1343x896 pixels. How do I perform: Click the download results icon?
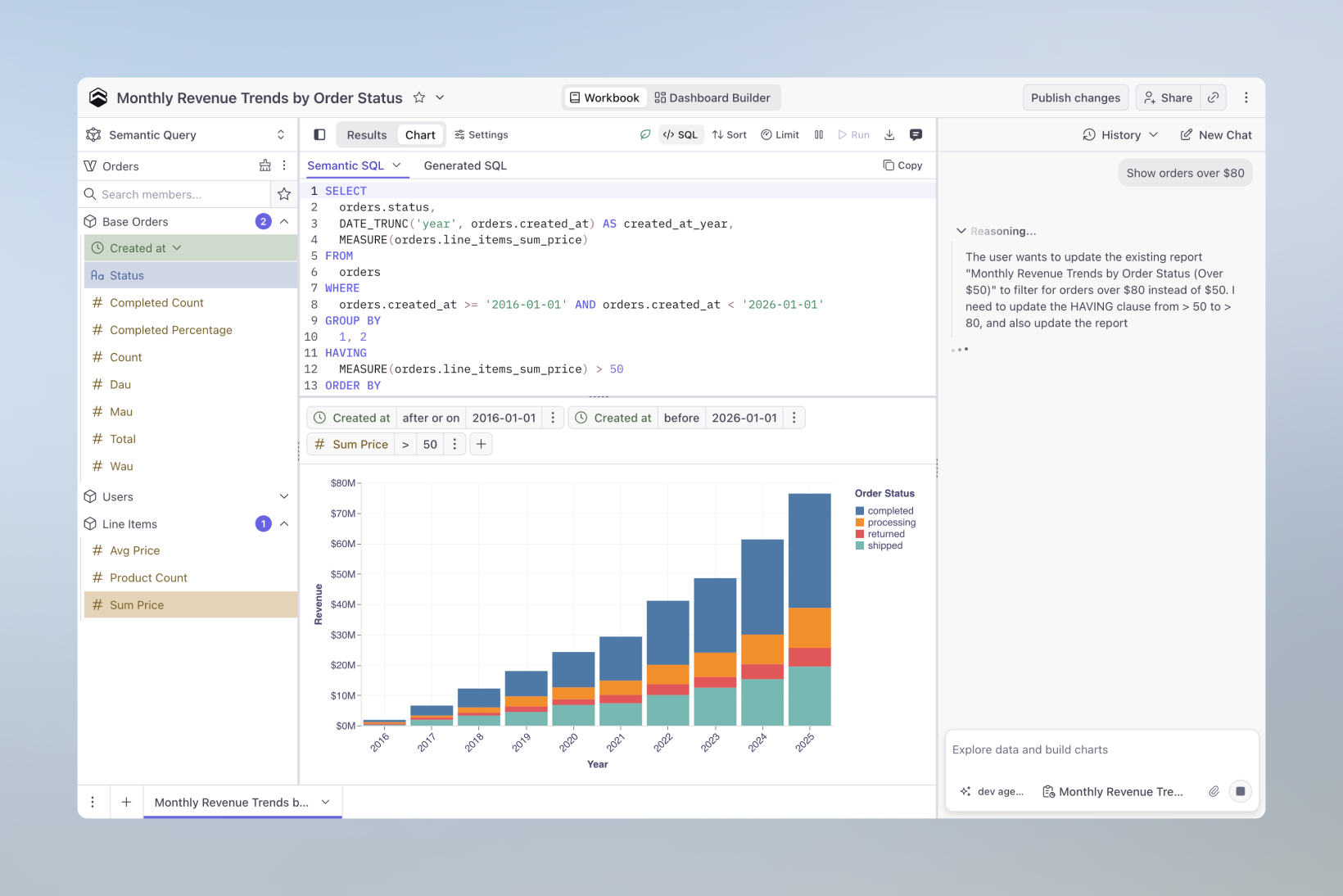tap(889, 134)
